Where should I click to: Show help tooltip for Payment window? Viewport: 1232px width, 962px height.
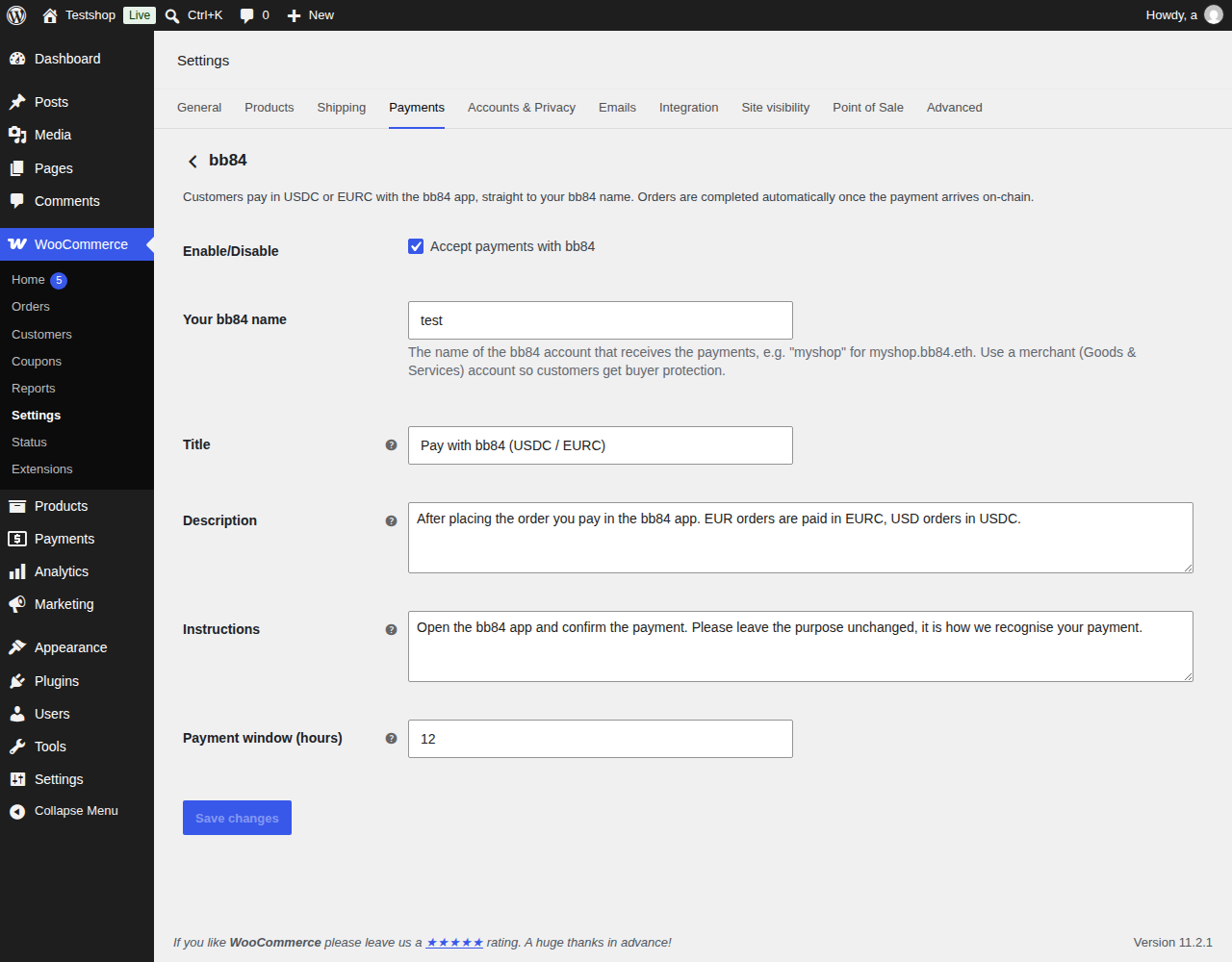391,739
